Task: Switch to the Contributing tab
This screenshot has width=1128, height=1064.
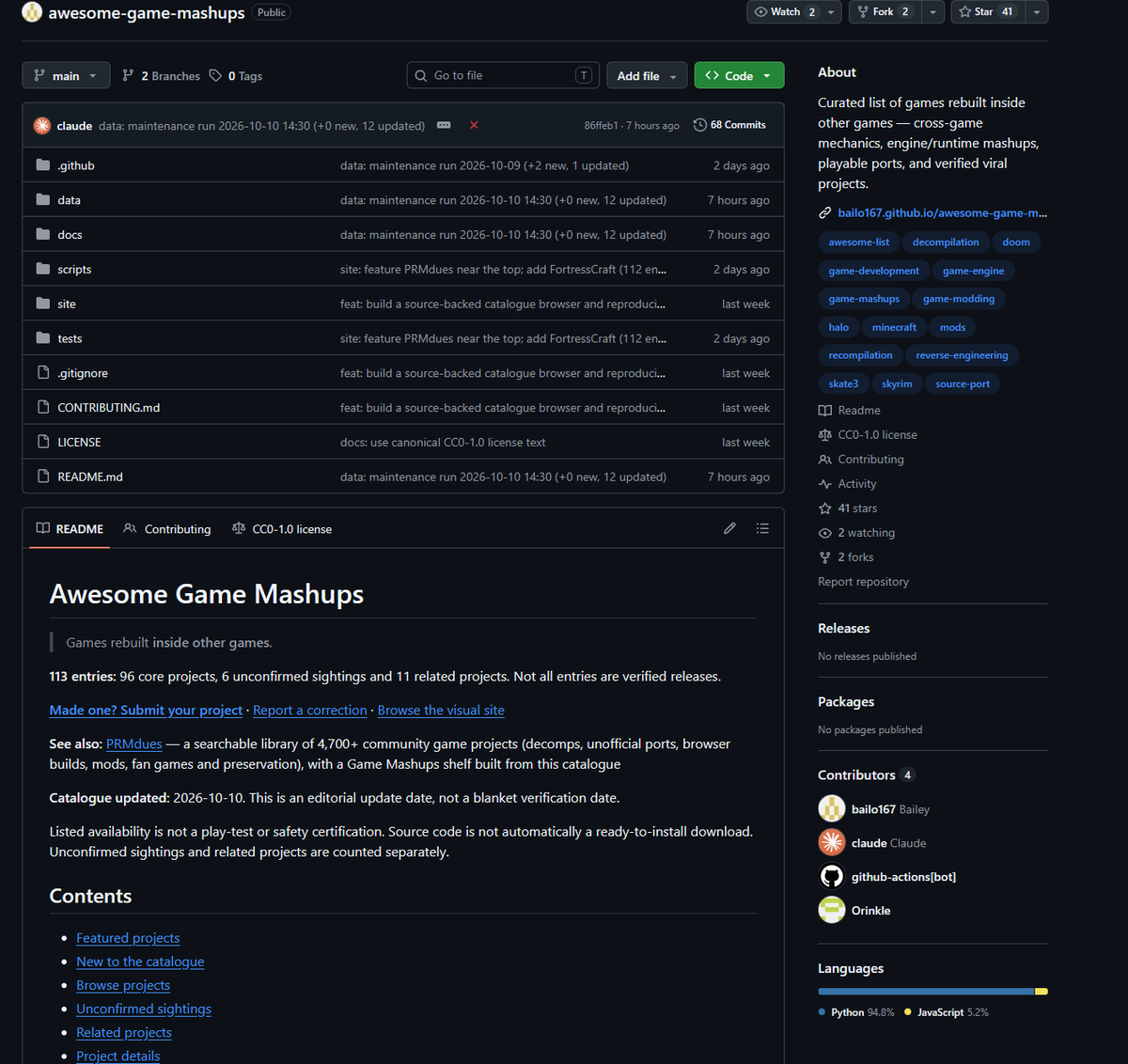Action: pos(167,529)
